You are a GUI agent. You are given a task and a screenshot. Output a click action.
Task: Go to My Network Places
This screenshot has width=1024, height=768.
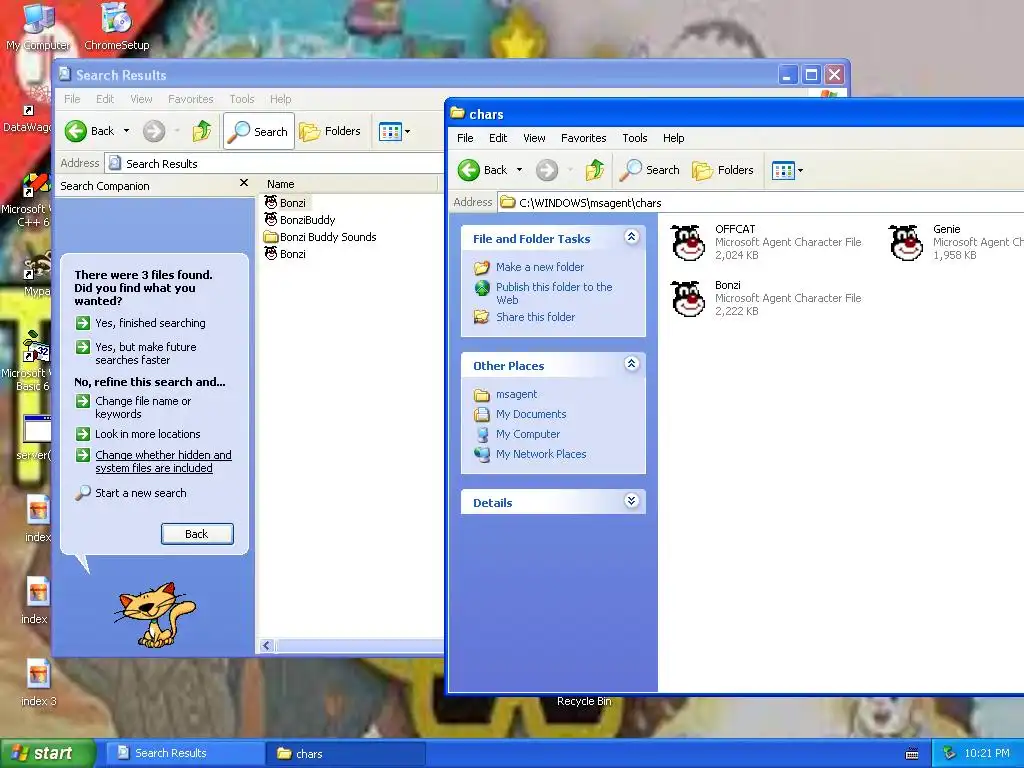coord(530,454)
